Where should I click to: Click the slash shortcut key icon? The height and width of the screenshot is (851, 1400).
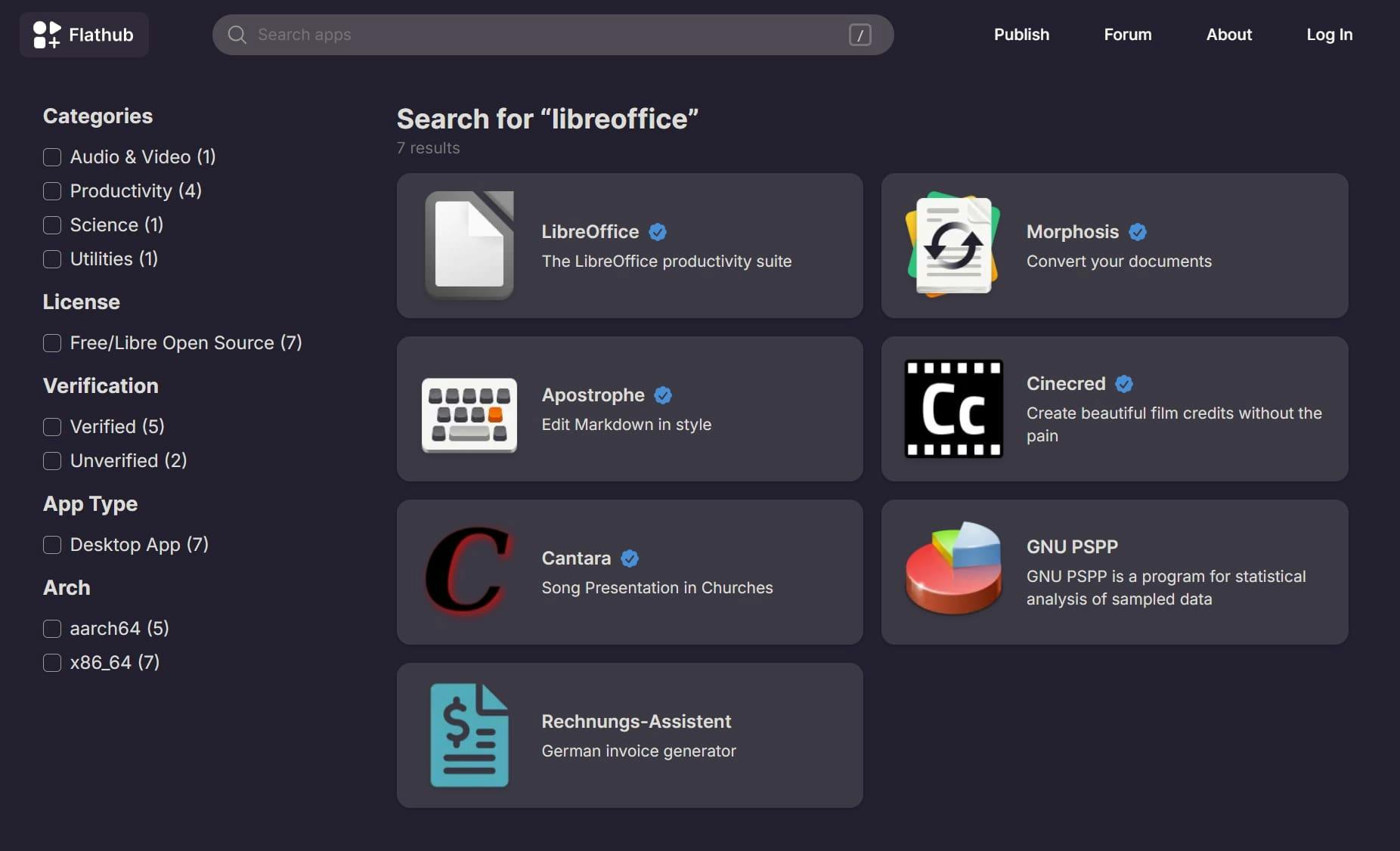860,35
